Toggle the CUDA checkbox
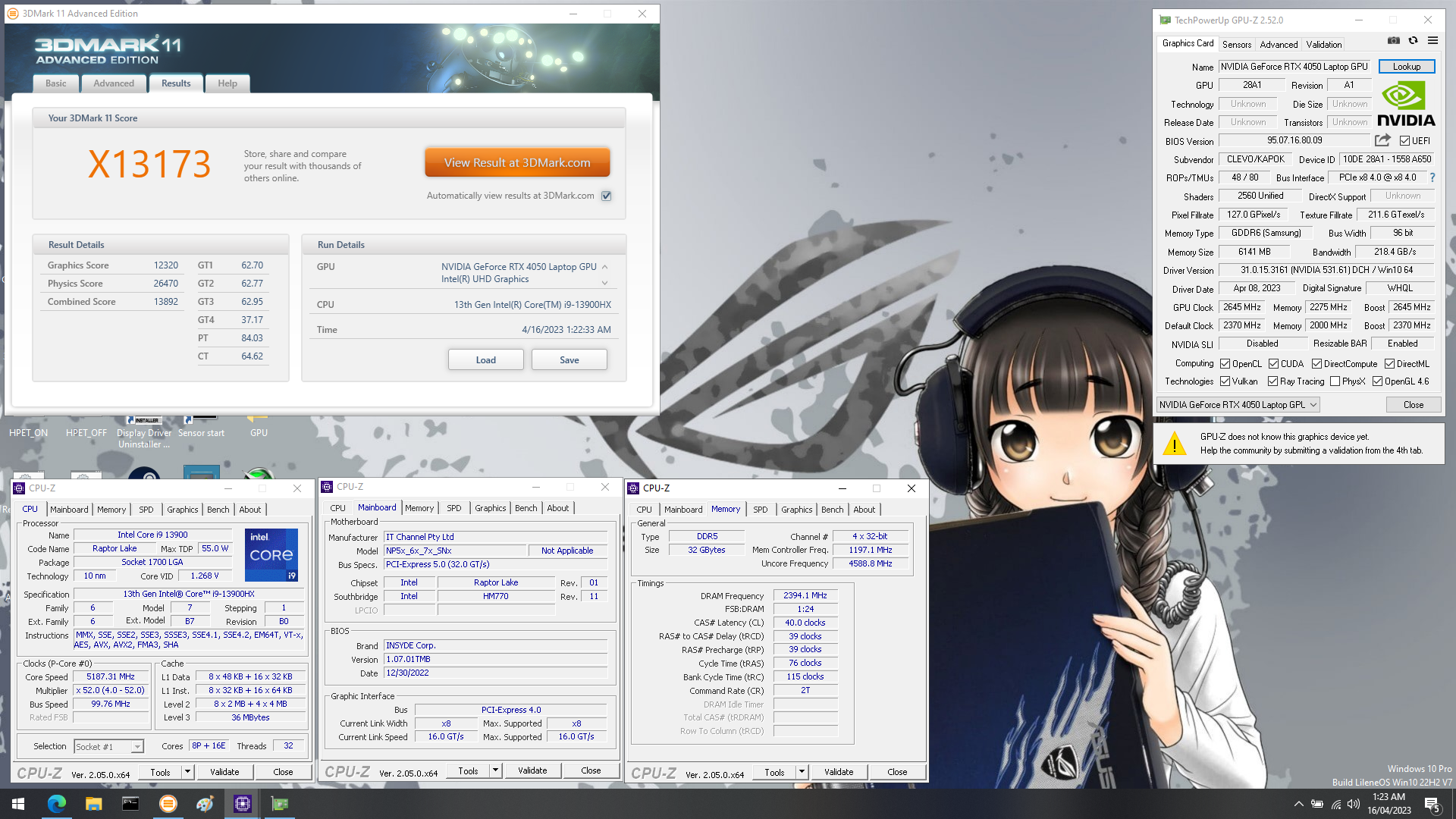This screenshot has height=819, width=1456. click(x=1273, y=364)
